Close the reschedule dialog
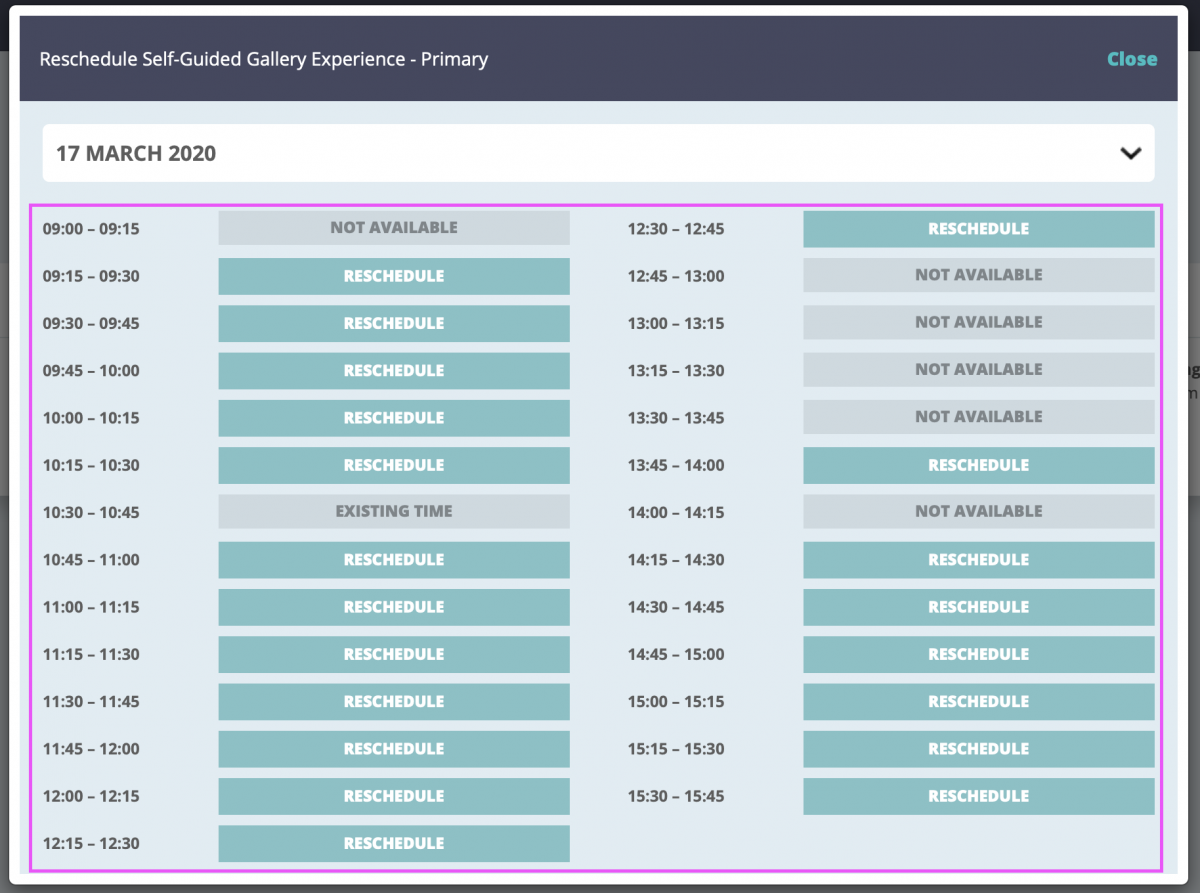This screenshot has width=1200, height=893. click(x=1132, y=59)
